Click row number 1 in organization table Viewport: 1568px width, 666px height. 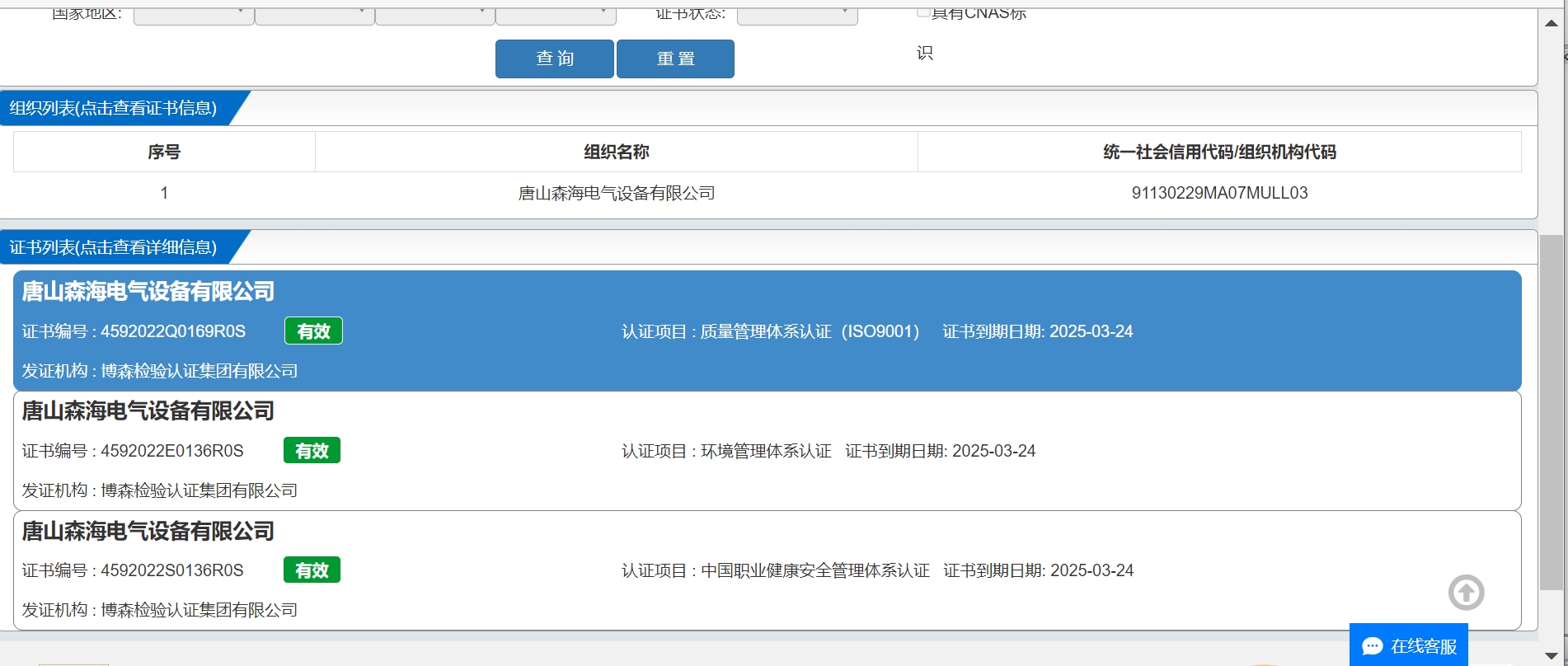[x=164, y=193]
